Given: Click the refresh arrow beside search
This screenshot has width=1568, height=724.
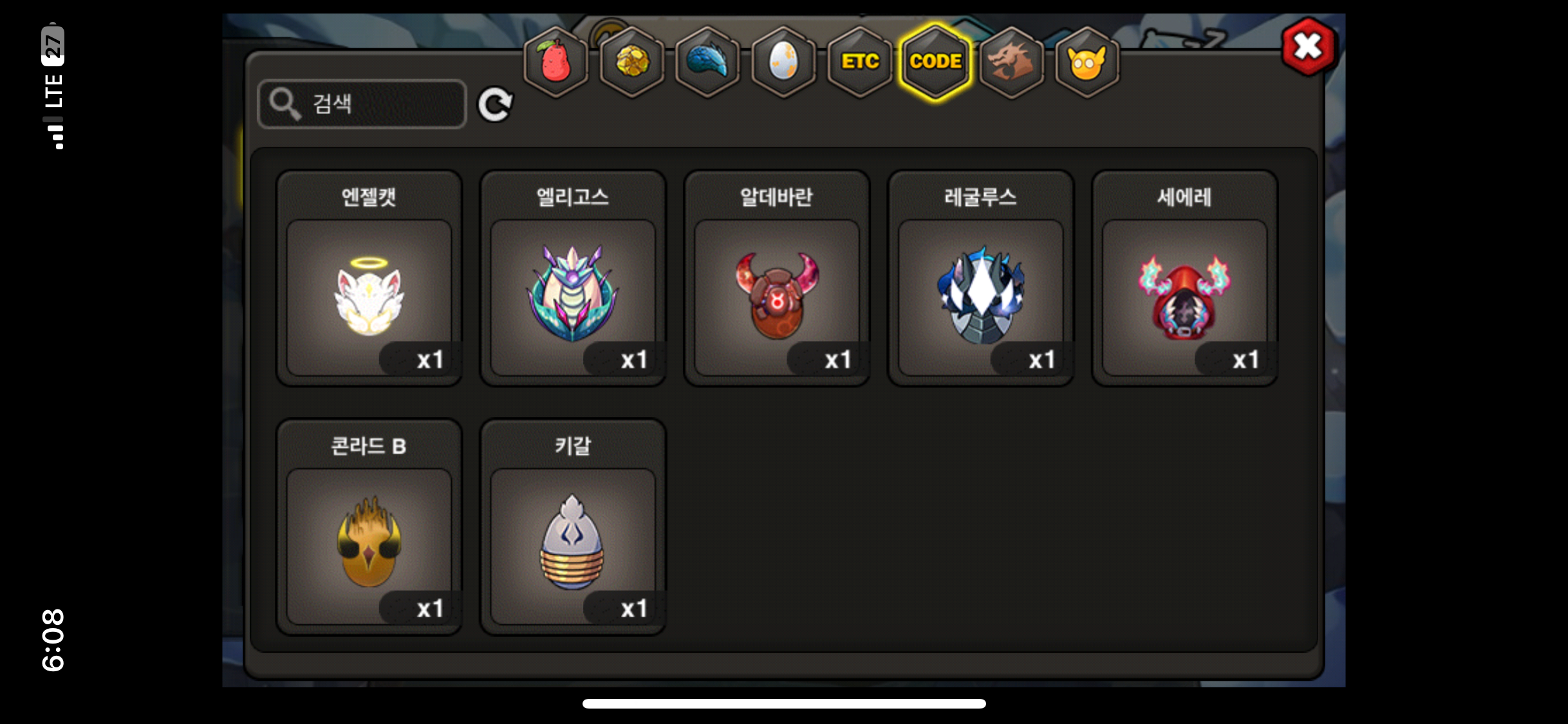Looking at the screenshot, I should click(495, 104).
